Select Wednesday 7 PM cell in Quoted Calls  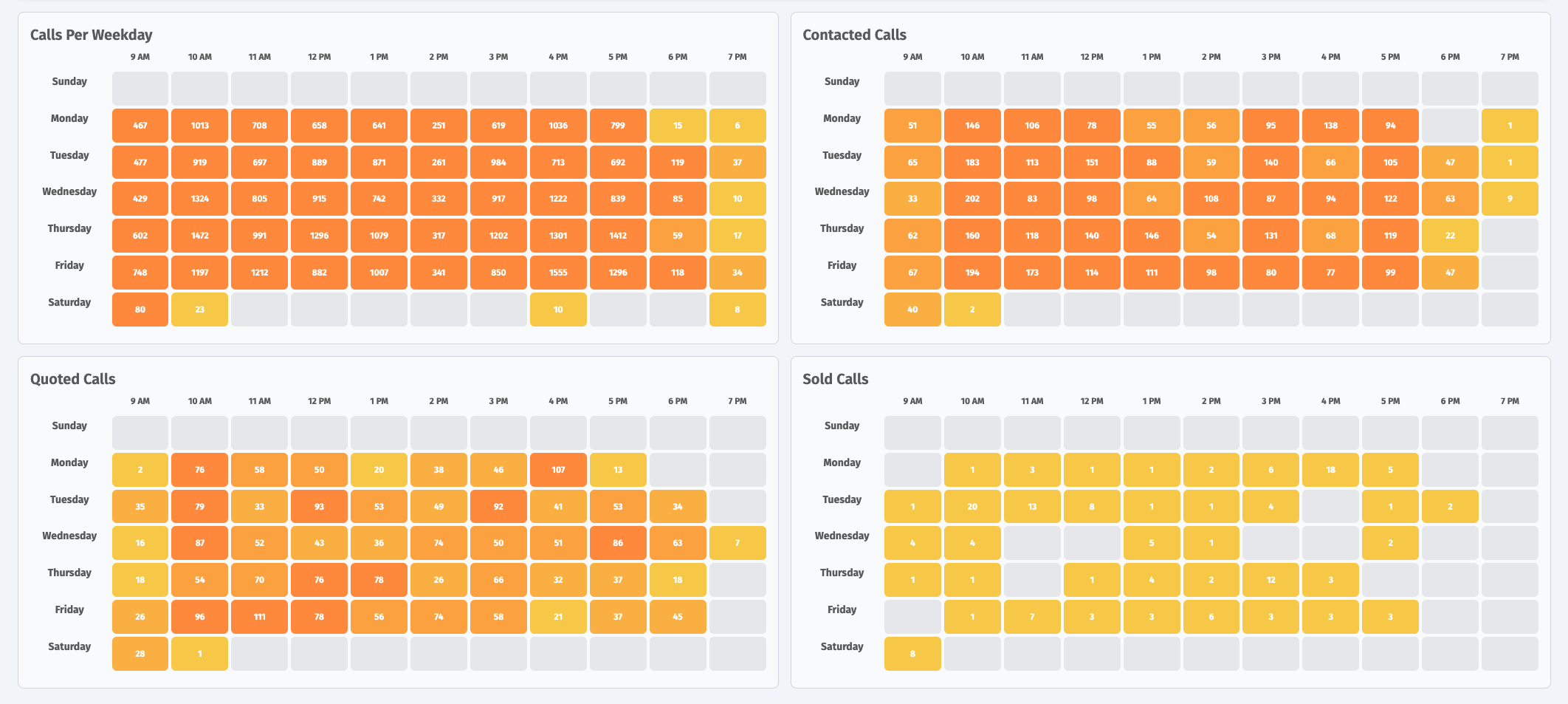pos(737,543)
